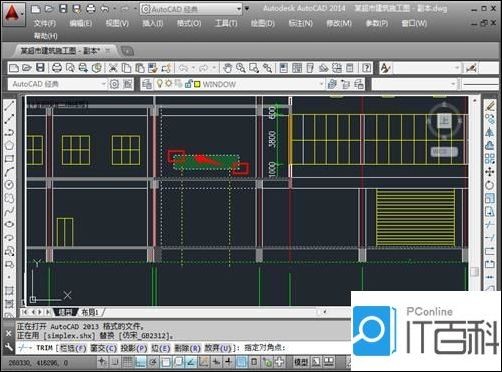502x372 pixels.
Task: Toggle grid display in status bar
Action: point(127,362)
